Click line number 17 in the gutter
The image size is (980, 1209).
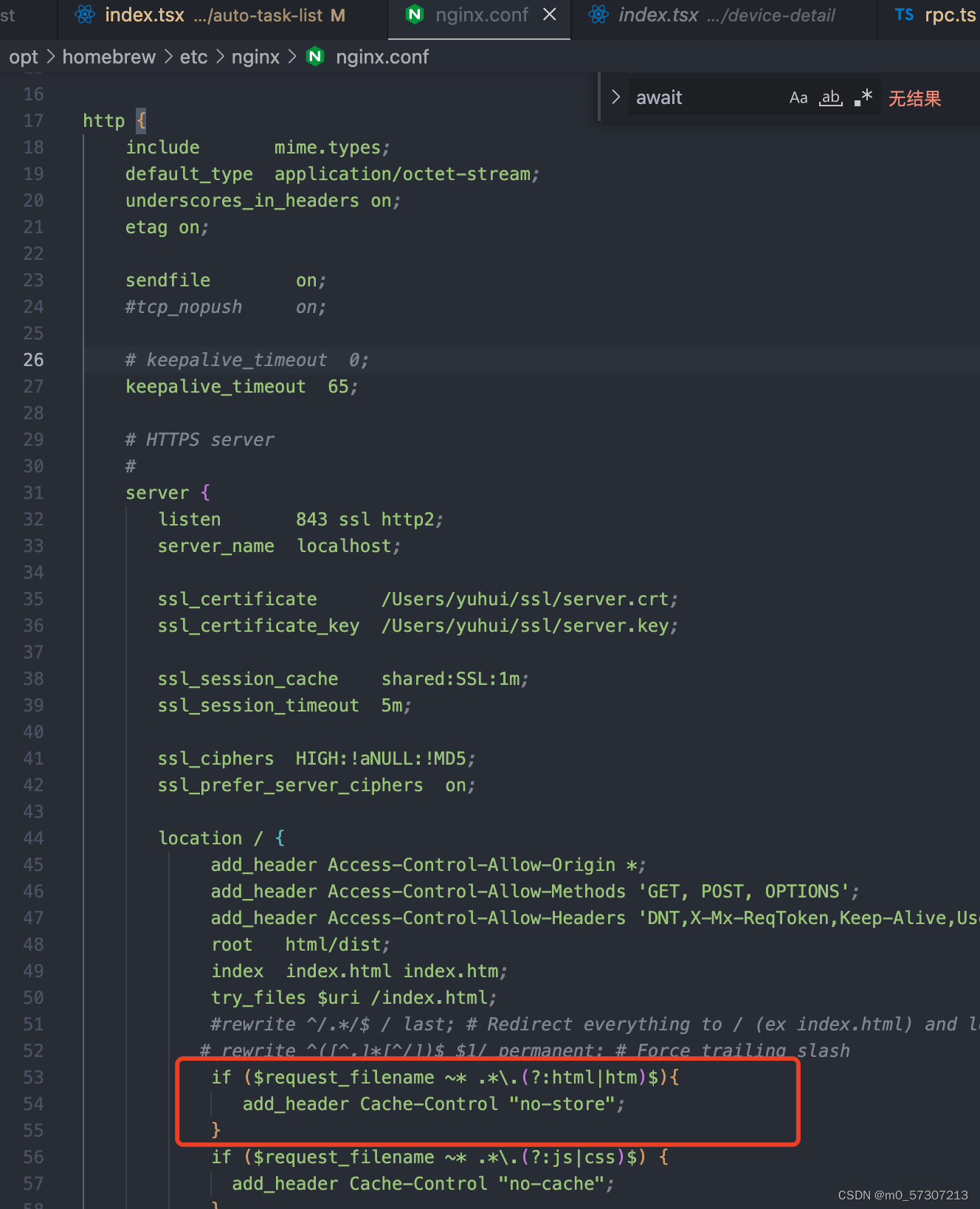pos(33,121)
